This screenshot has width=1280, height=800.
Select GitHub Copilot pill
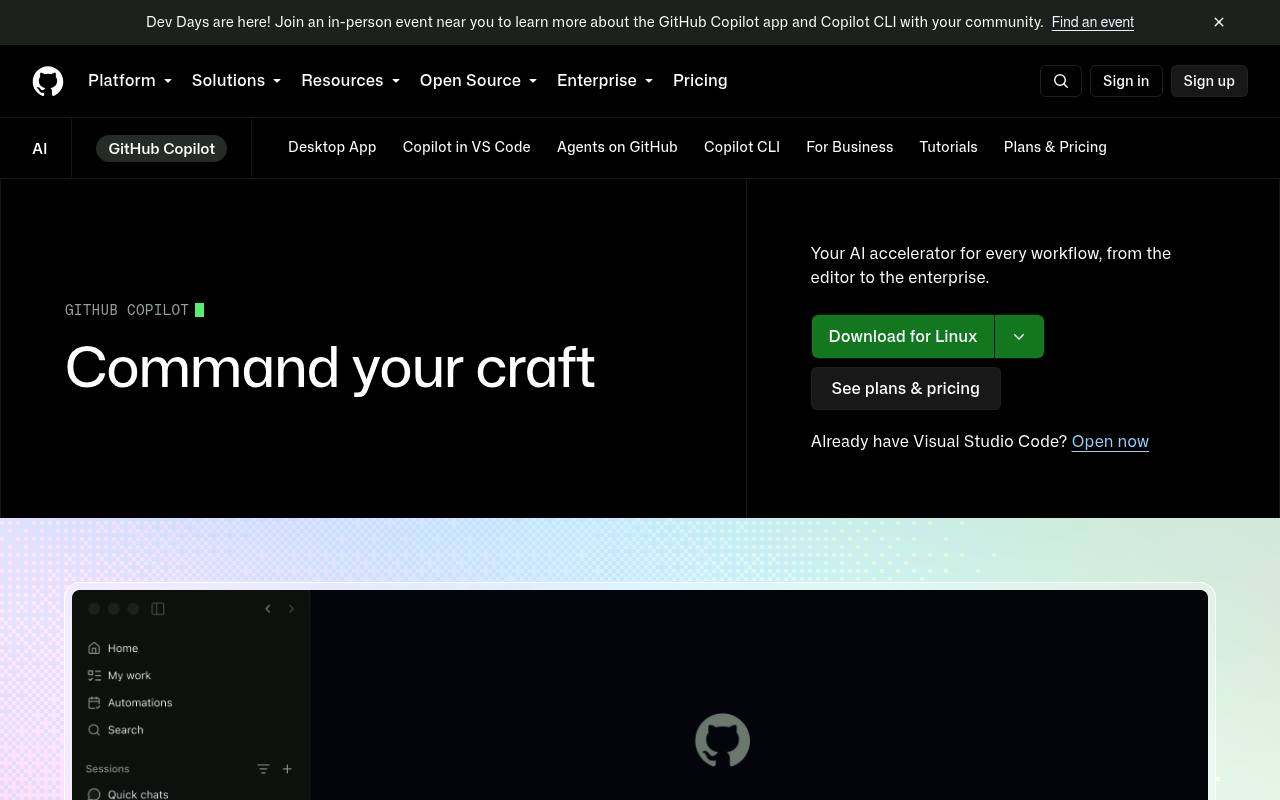[162, 148]
